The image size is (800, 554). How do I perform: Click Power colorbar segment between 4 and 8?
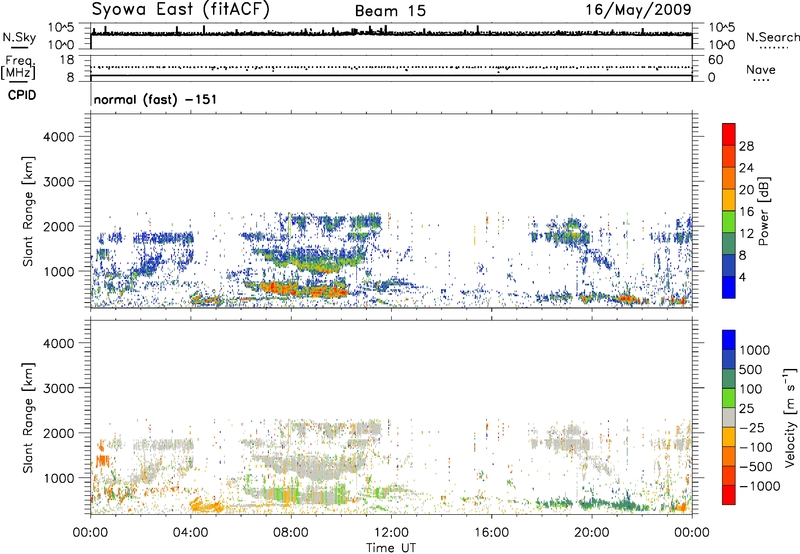pos(729,266)
